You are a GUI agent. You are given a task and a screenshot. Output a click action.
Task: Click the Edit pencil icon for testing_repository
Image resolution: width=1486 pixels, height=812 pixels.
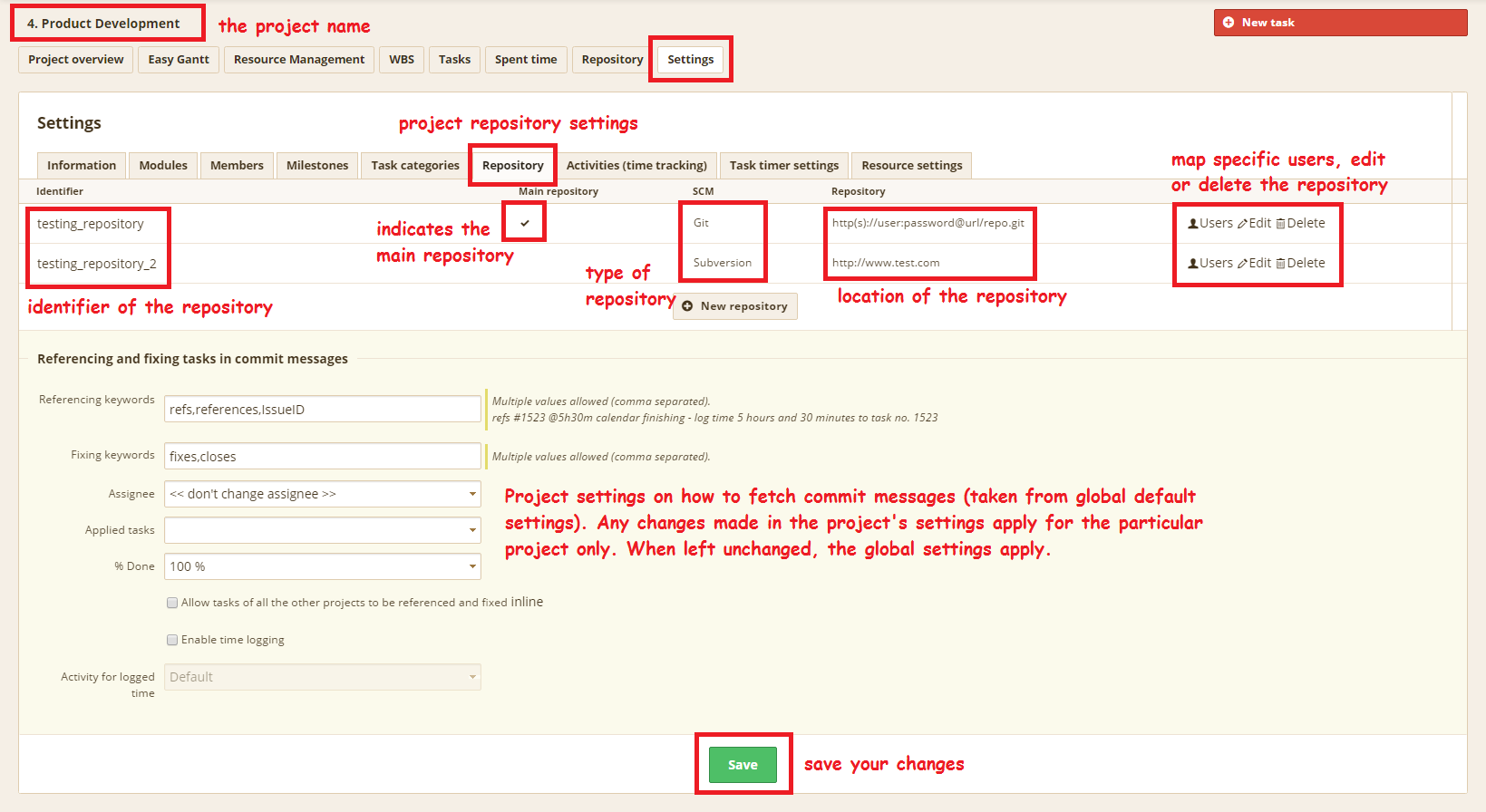1242,224
